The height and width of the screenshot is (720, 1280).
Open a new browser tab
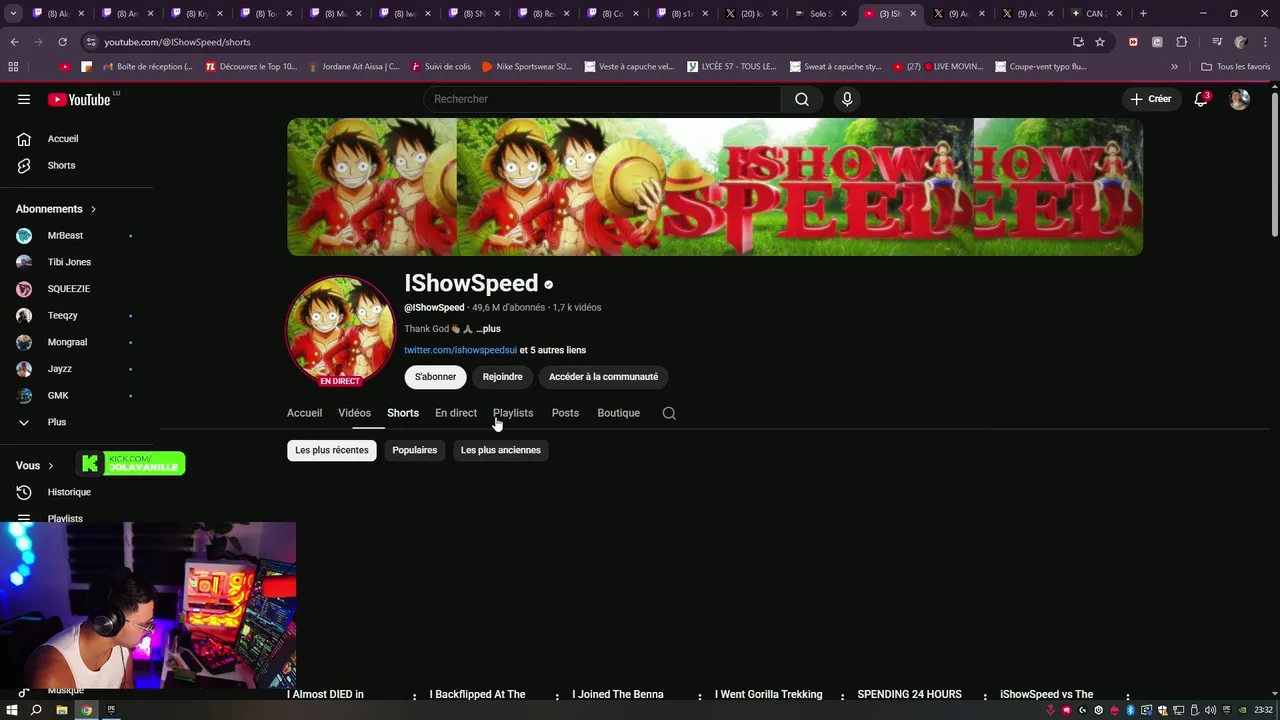1143,14
